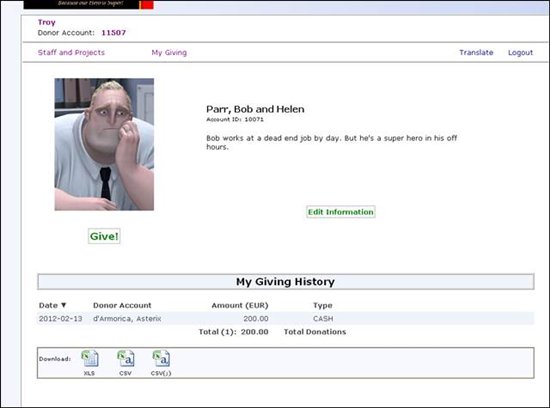Click the site banner logo at top
This screenshot has width=550, height=408.
88,4
